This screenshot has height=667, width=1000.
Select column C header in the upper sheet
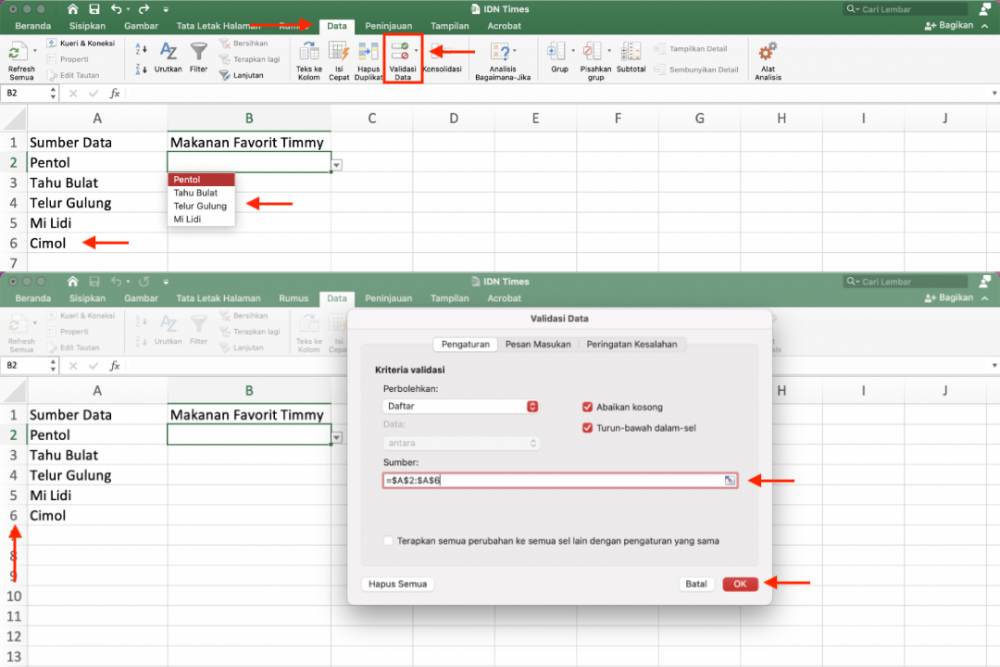click(372, 119)
